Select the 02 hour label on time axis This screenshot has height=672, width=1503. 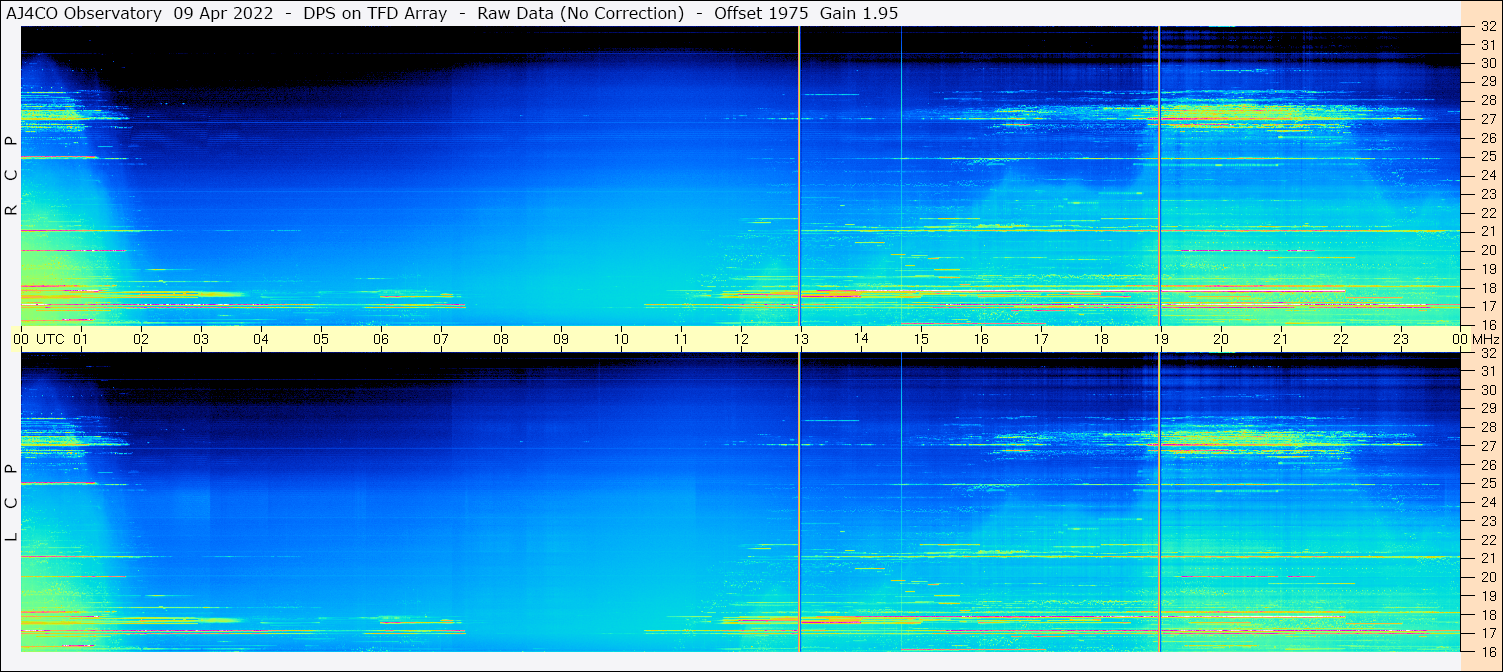[x=141, y=339]
